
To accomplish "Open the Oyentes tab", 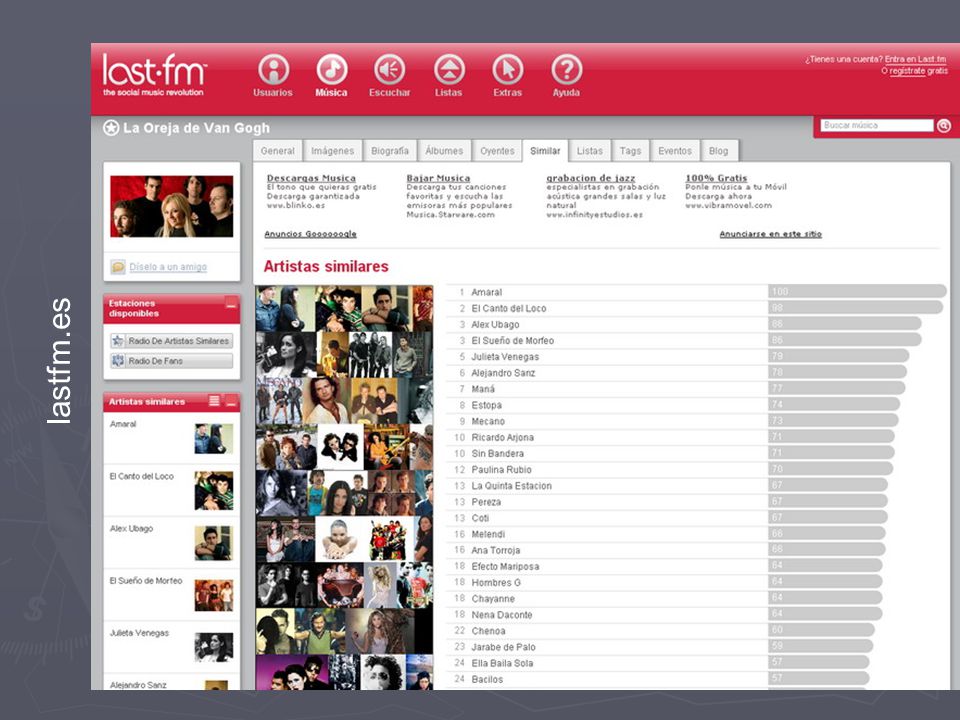I will [x=497, y=151].
